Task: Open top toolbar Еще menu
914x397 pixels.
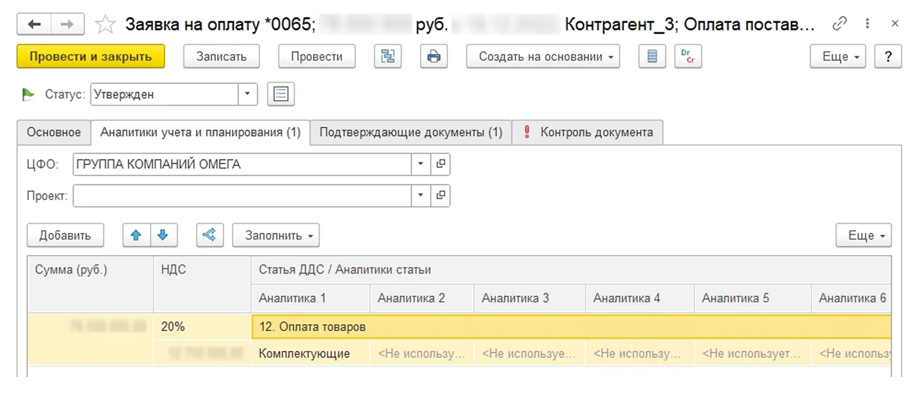Action: (838, 57)
